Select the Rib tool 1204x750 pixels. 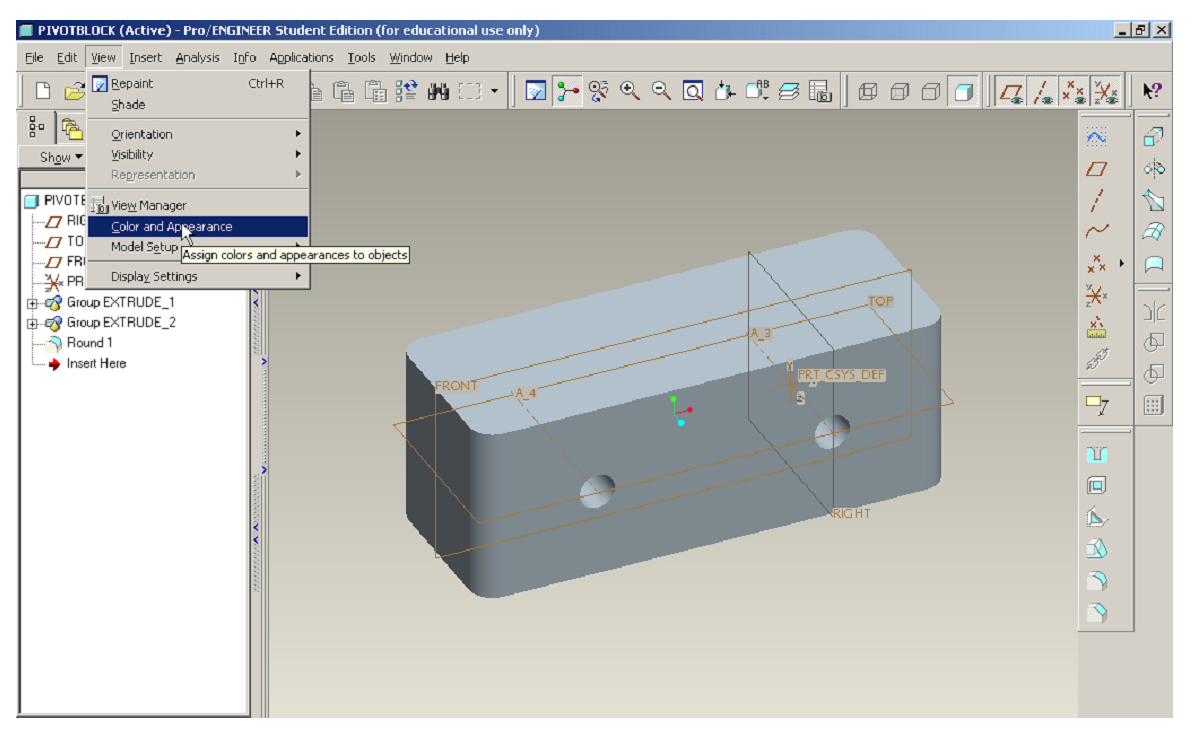[1097, 518]
